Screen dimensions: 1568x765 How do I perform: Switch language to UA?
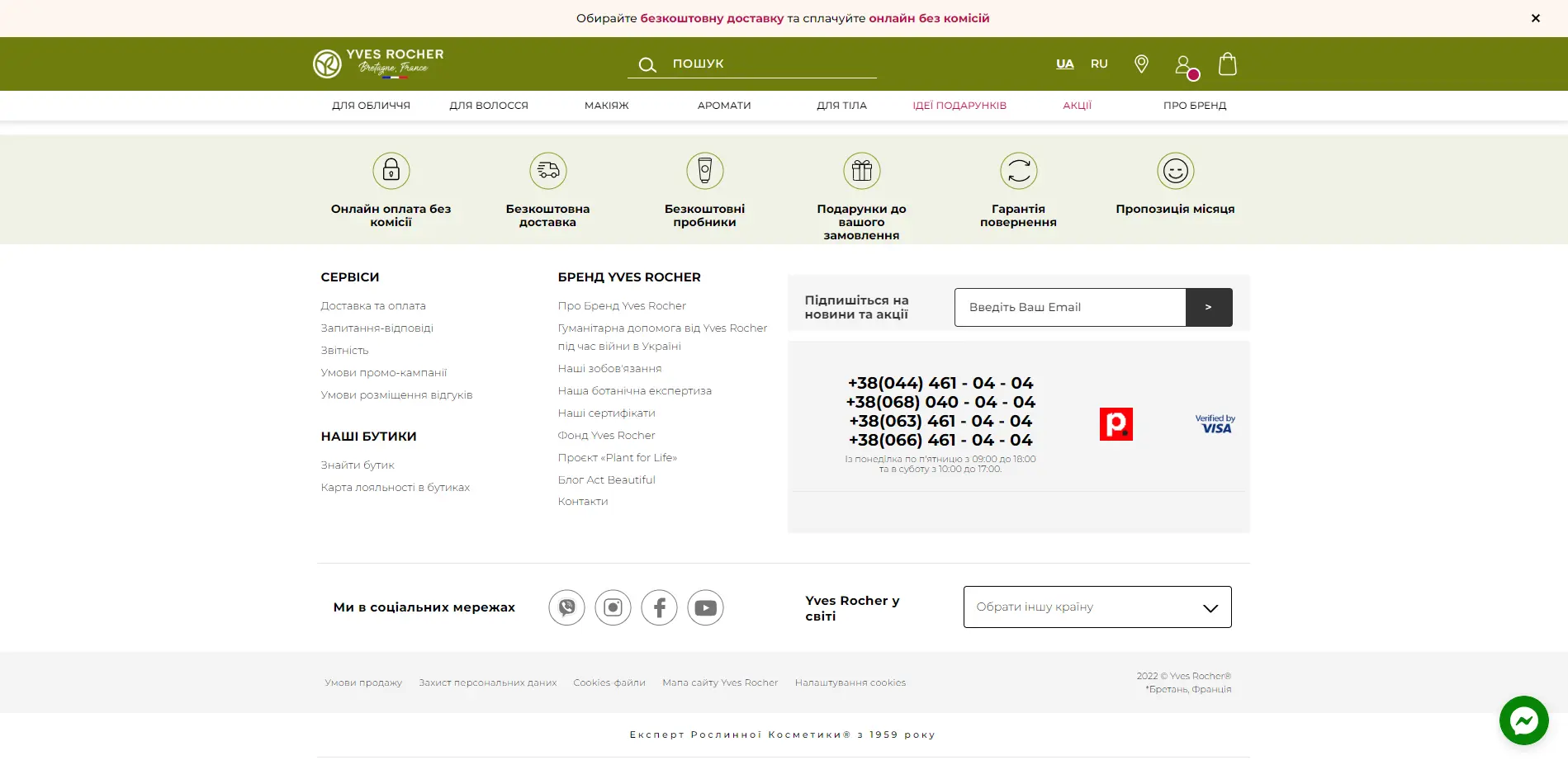(1065, 64)
